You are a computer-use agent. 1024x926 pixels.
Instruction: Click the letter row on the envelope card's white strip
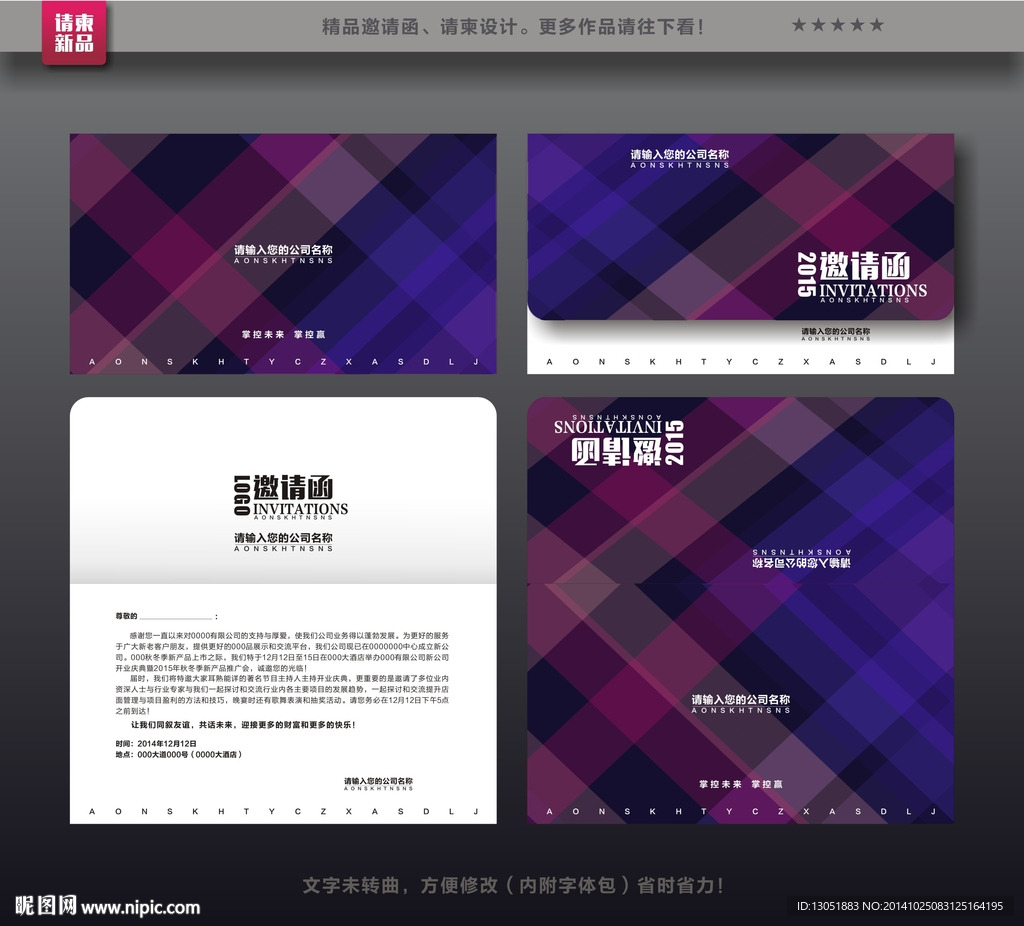[741, 362]
